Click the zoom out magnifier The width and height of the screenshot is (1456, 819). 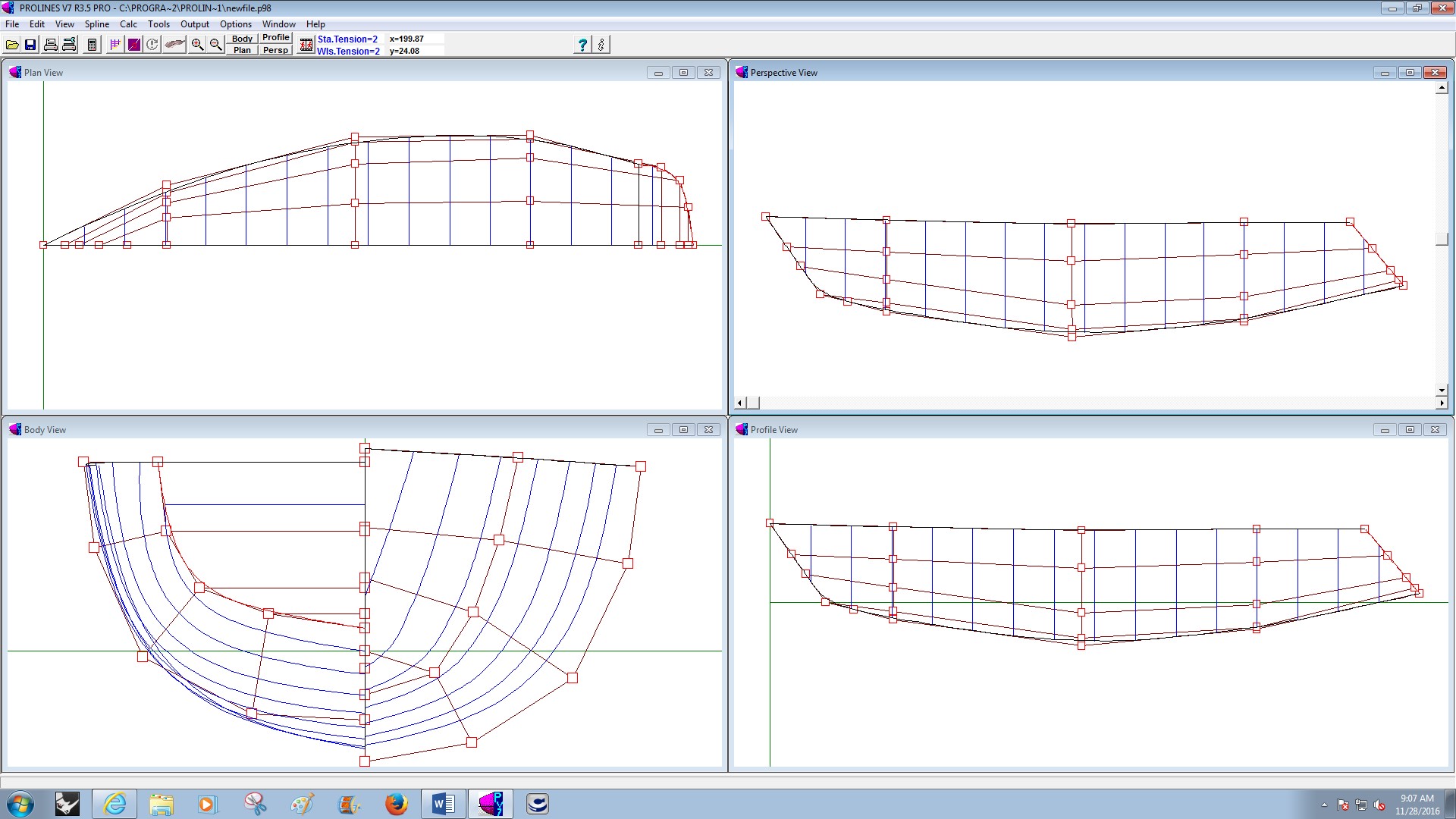tap(215, 45)
